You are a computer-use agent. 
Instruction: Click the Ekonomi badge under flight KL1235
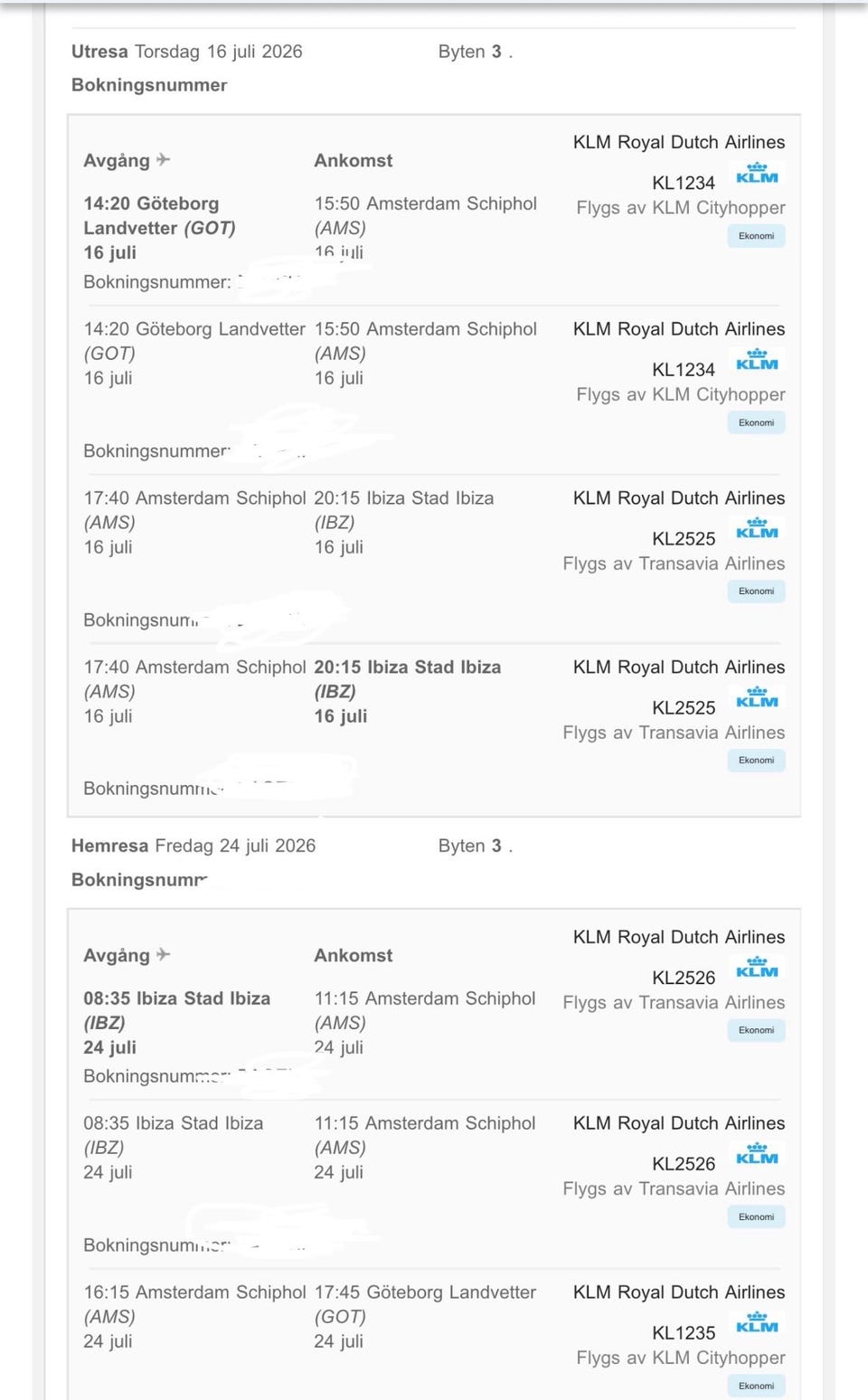[756, 1386]
